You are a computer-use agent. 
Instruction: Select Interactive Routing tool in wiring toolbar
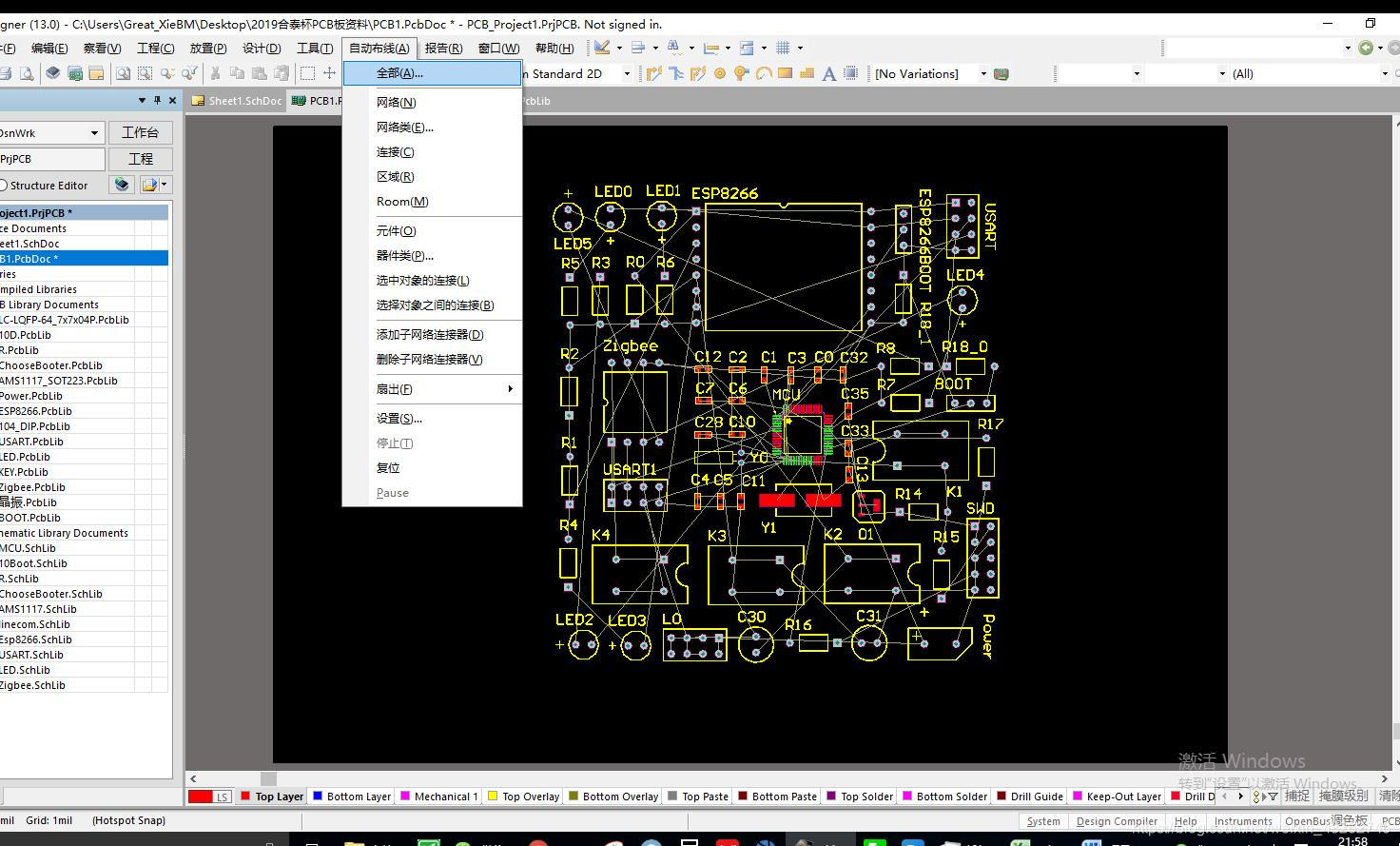coord(654,73)
